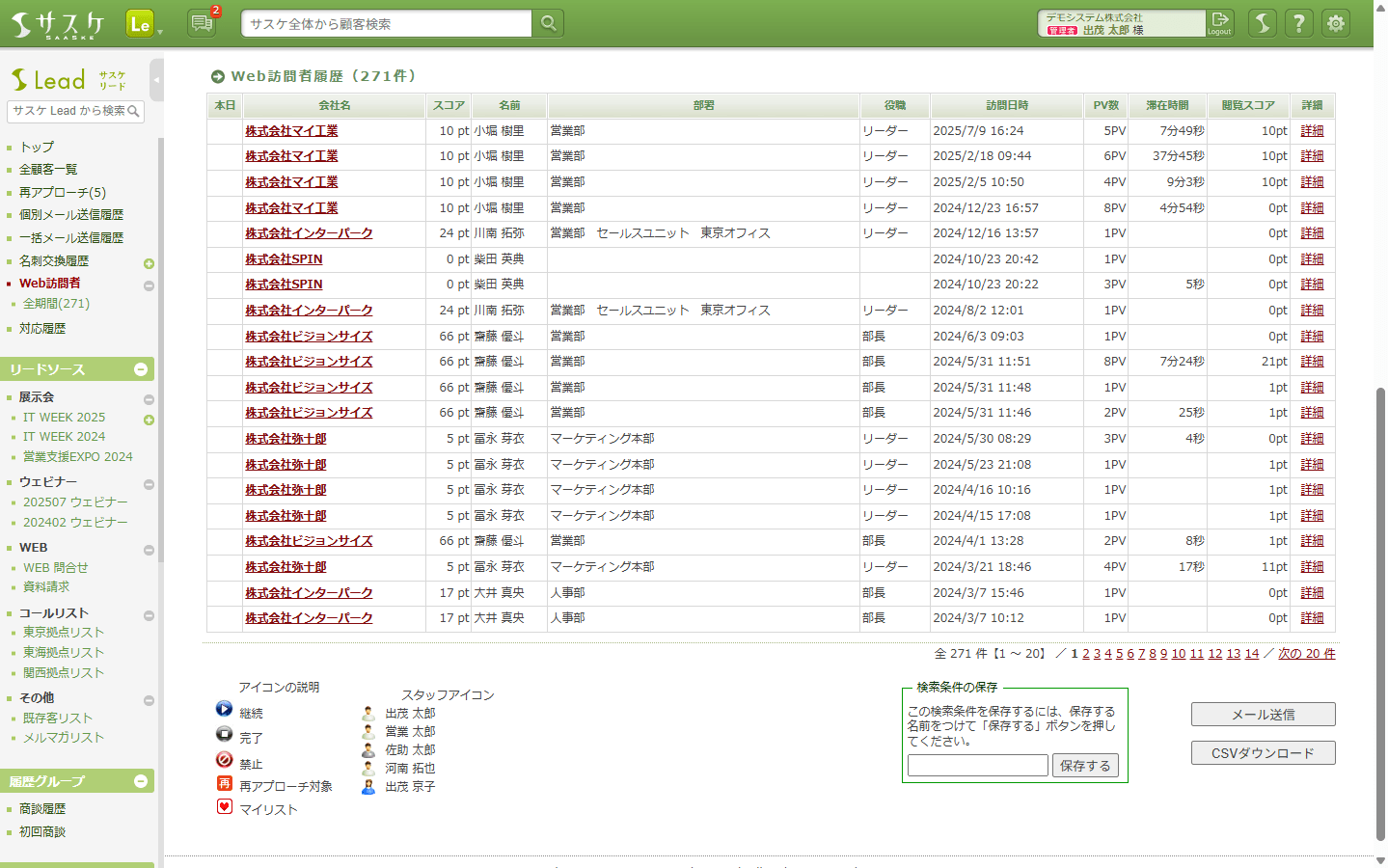Click the Saaske S icon in header
This screenshot has height=868, width=1388.
point(1263,23)
